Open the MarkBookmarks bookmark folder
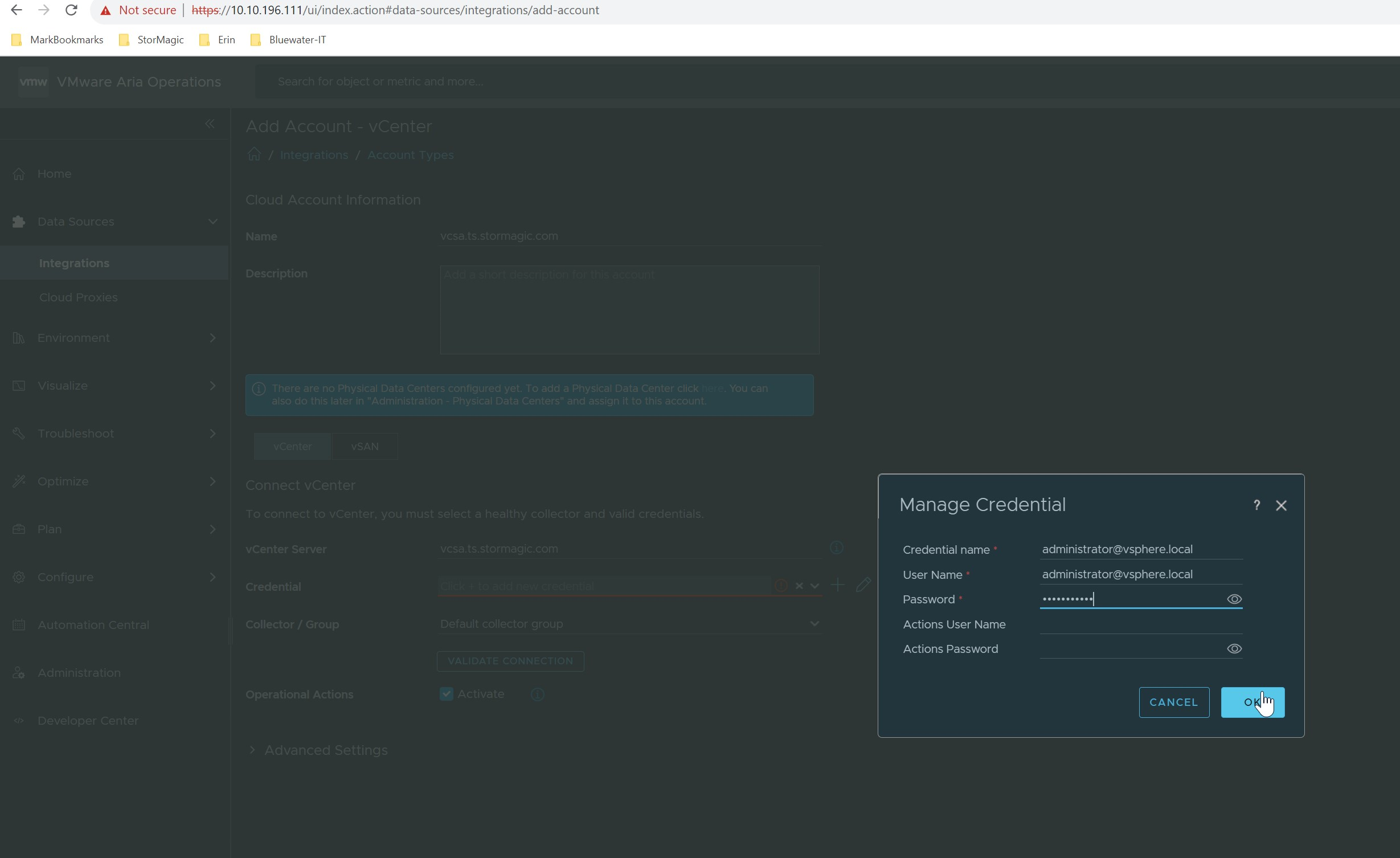Viewport: 1400px width, 858px height. point(57,40)
